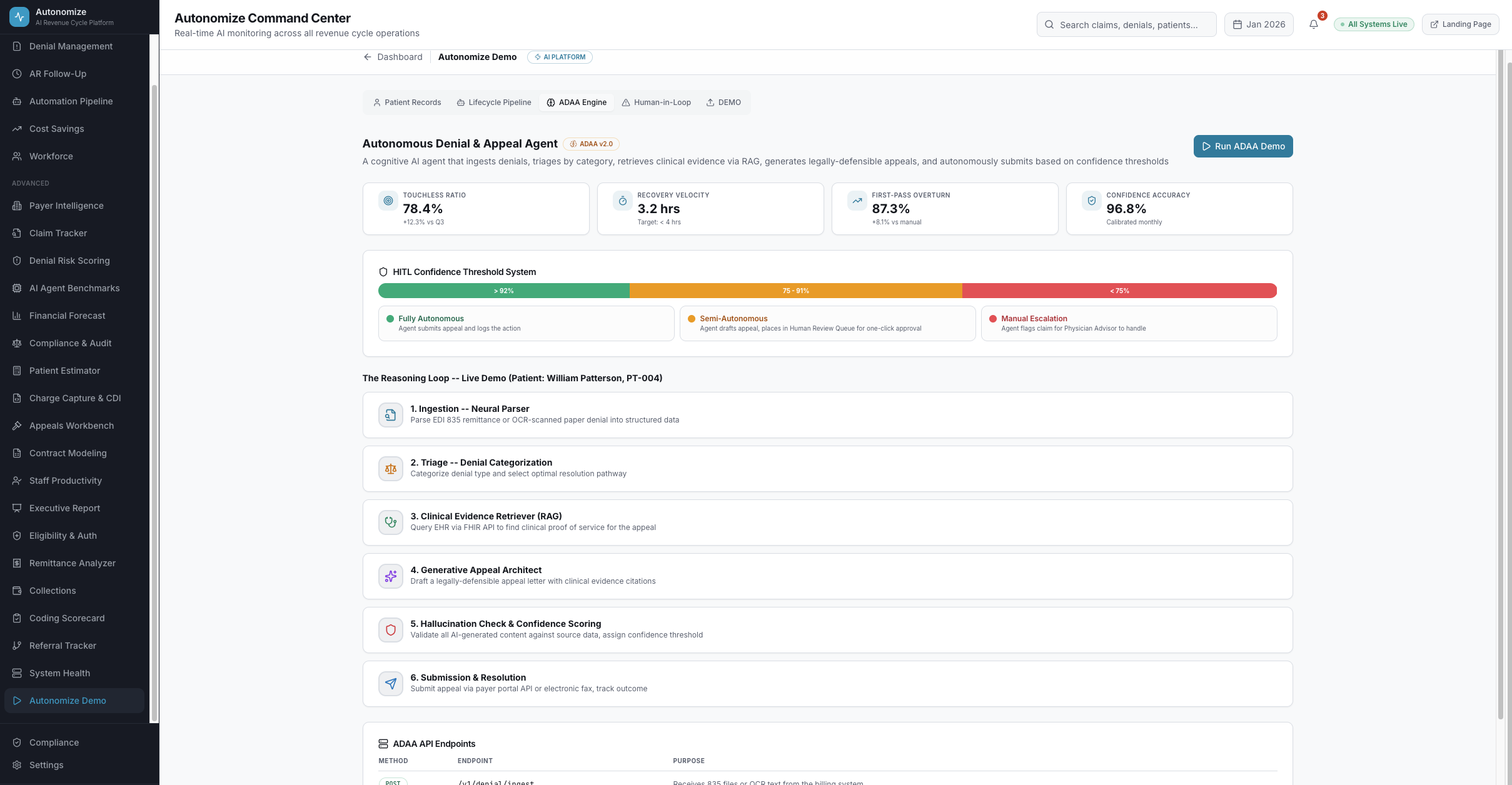This screenshot has width=1512, height=785.
Task: Click the Autonomize logo icon
Action: (x=19, y=17)
